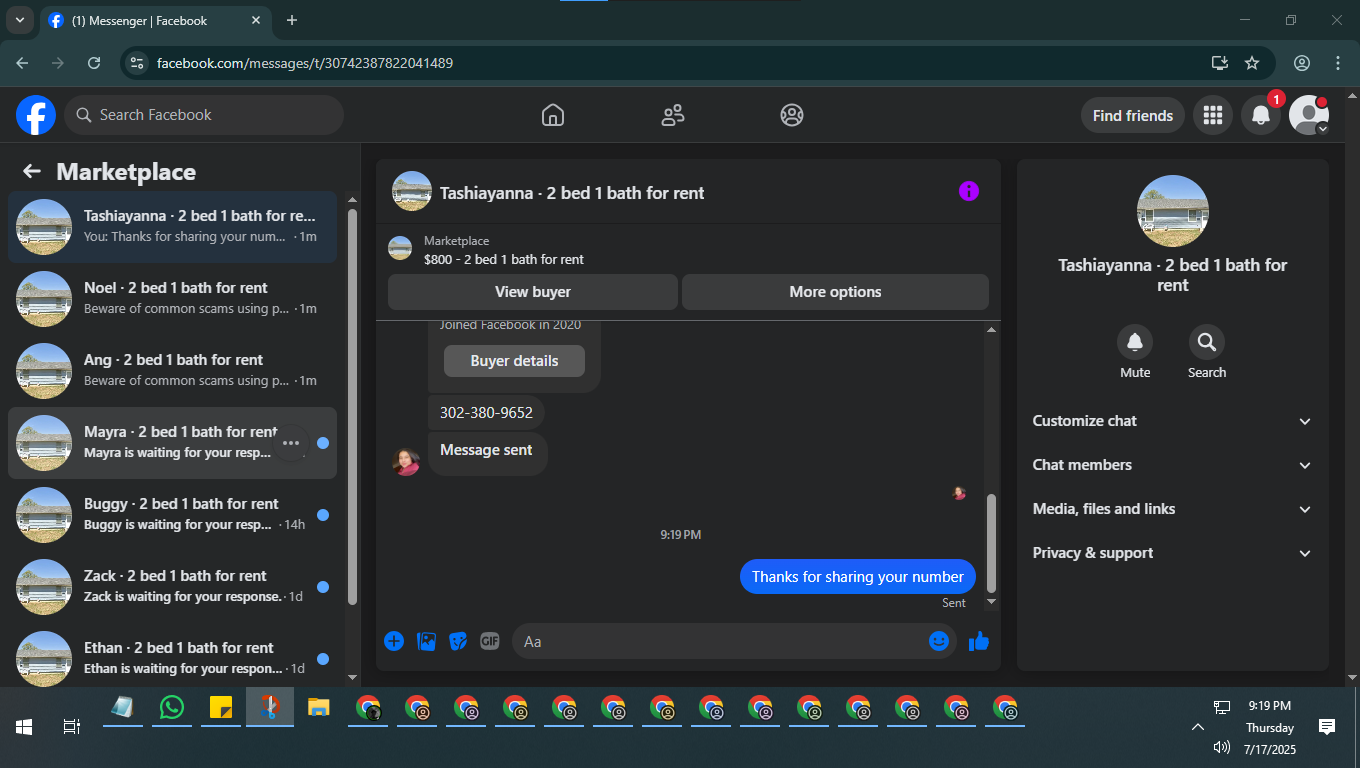Show hidden system tray icons
The width and height of the screenshot is (1360, 768).
[x=1196, y=727]
